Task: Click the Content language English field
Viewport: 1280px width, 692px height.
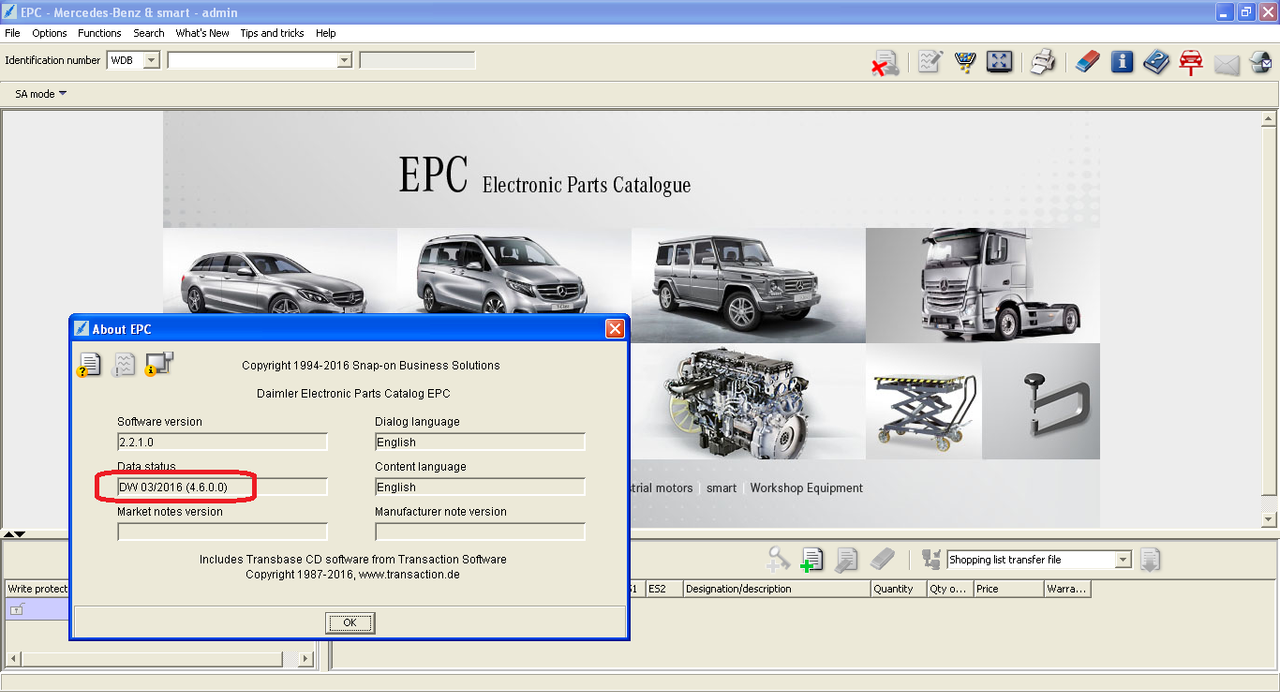Action: coord(480,487)
